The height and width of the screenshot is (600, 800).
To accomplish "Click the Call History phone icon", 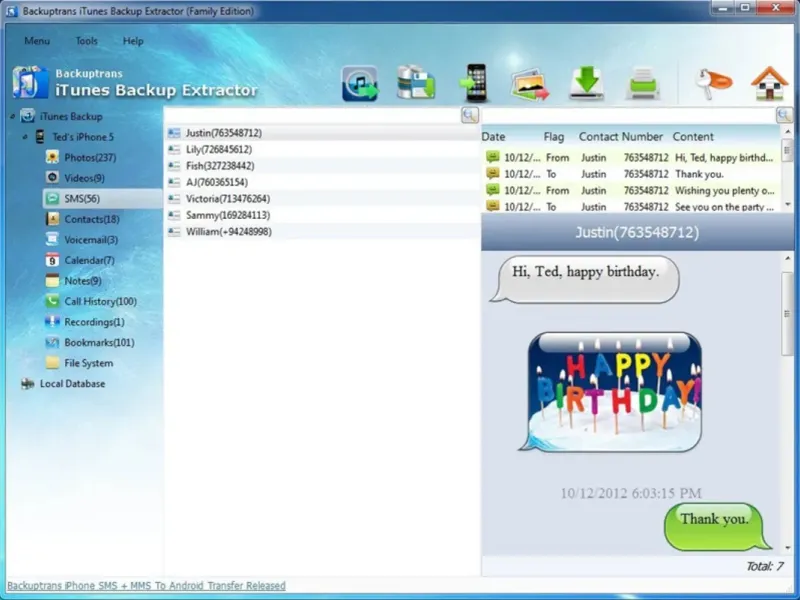I will click(x=52, y=301).
